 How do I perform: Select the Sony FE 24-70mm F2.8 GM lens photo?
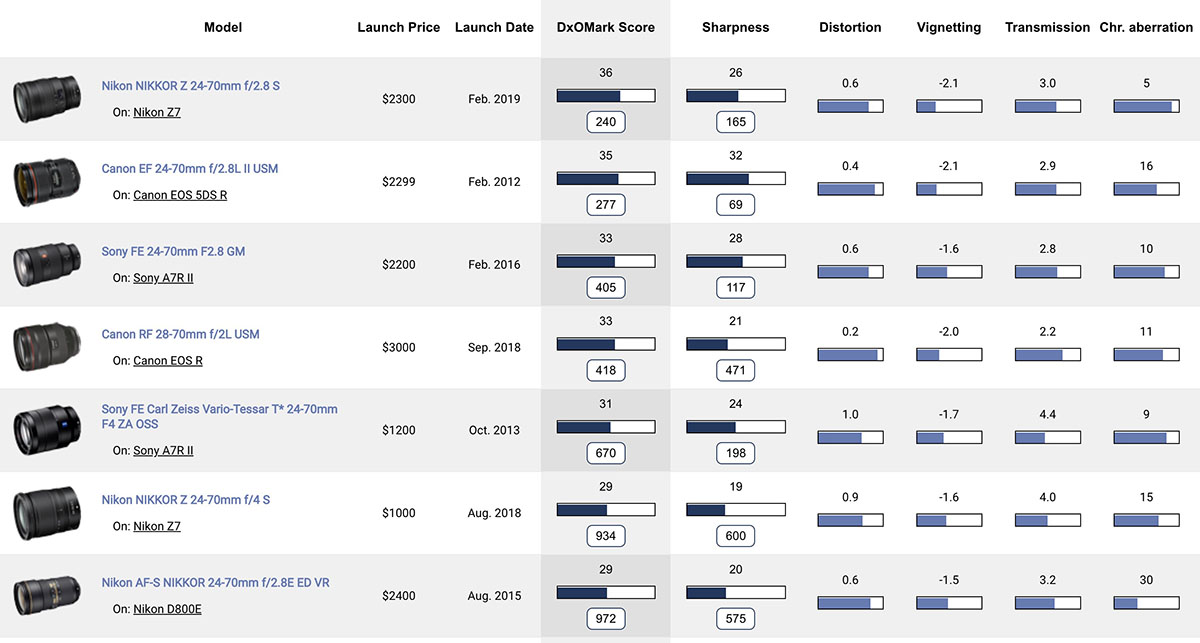pos(46,265)
